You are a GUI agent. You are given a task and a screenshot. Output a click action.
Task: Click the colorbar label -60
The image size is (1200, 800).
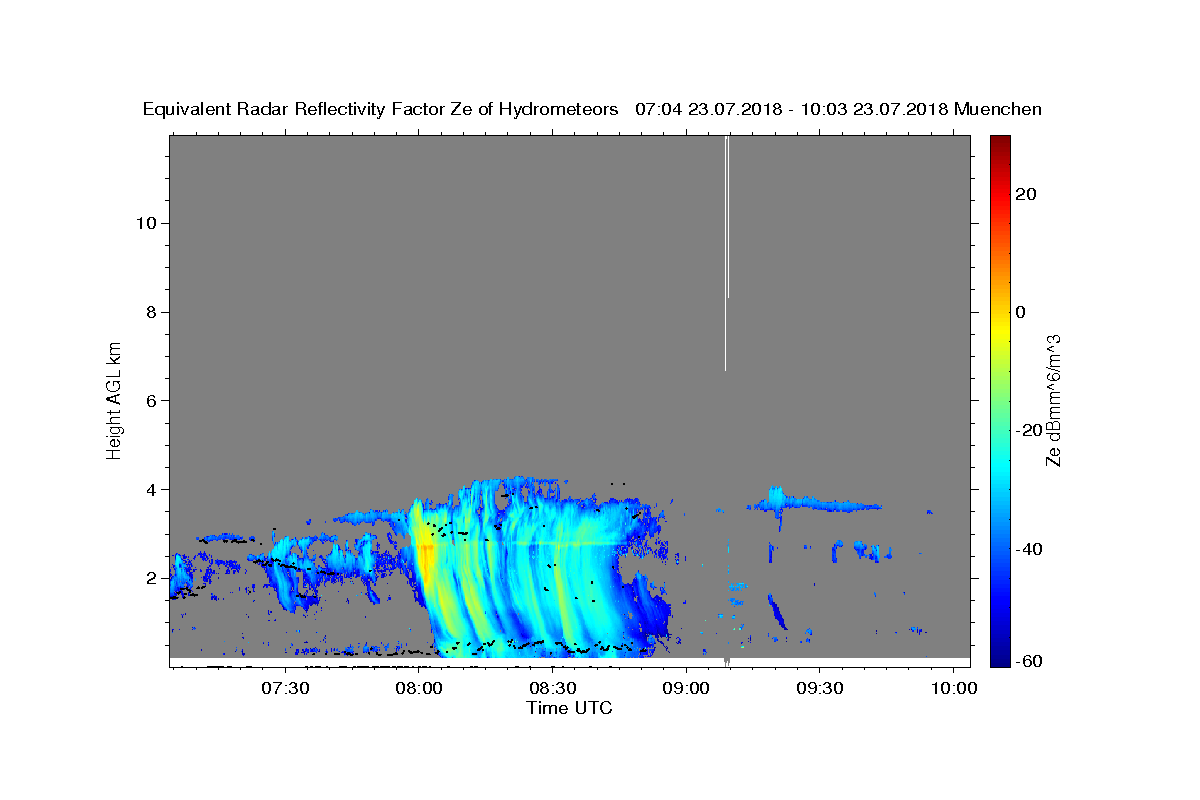(1028, 660)
